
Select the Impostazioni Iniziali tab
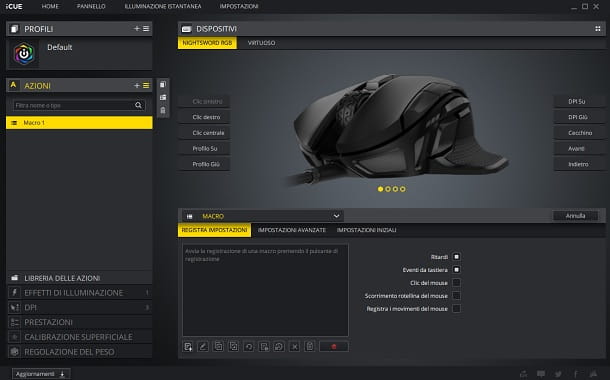pyautogui.click(x=366, y=230)
